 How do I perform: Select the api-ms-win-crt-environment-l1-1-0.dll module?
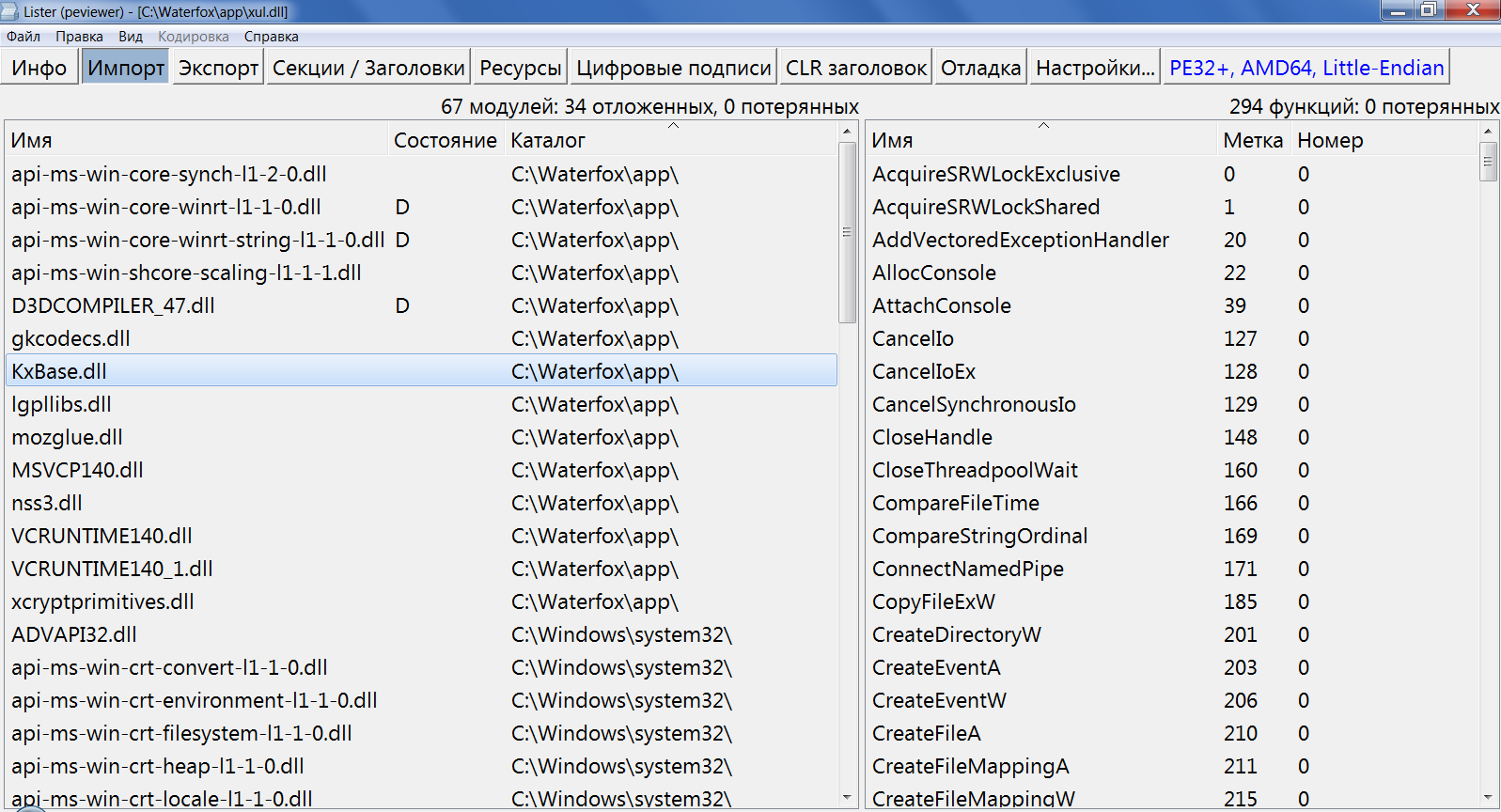[x=421, y=700]
